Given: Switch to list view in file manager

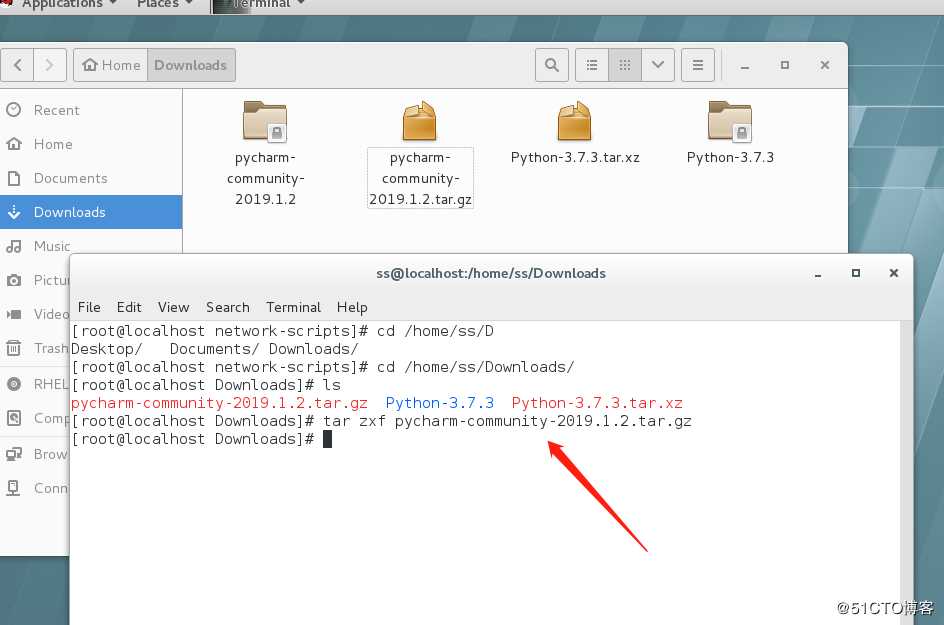Looking at the screenshot, I should coord(592,65).
